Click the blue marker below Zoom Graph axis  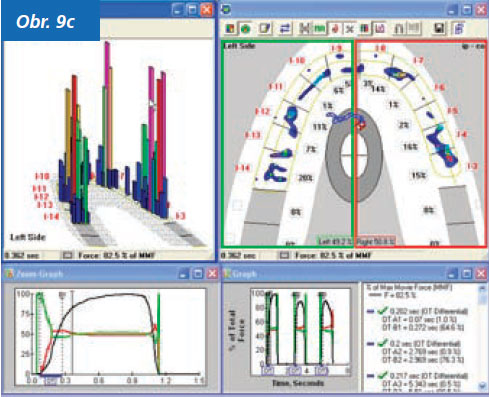click(x=51, y=380)
